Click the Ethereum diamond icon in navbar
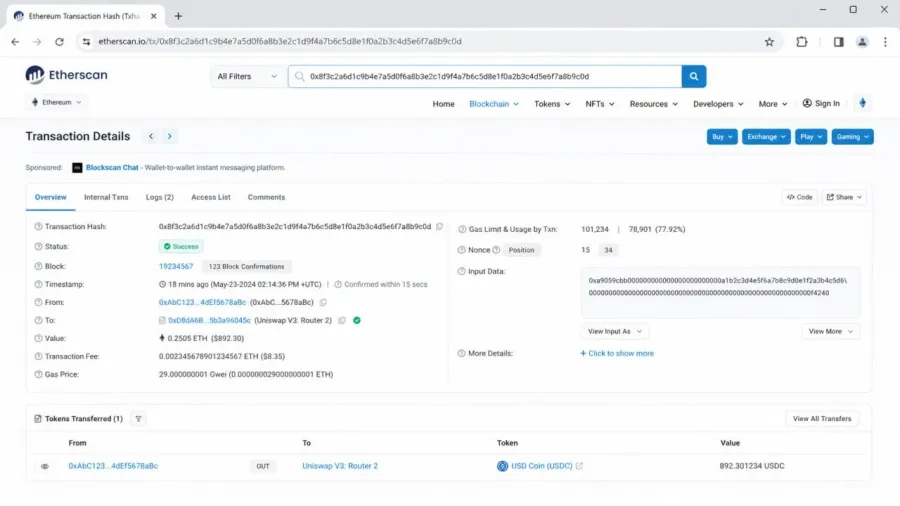The height and width of the screenshot is (506, 900). tap(862, 103)
